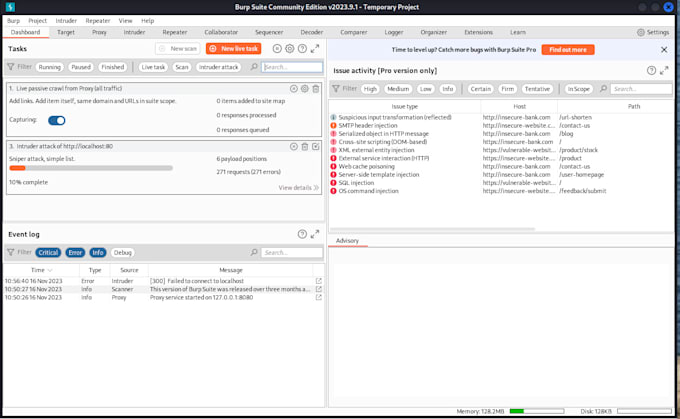Expand the Tasks panel to full size
This screenshot has height=419, width=680.
point(315,49)
